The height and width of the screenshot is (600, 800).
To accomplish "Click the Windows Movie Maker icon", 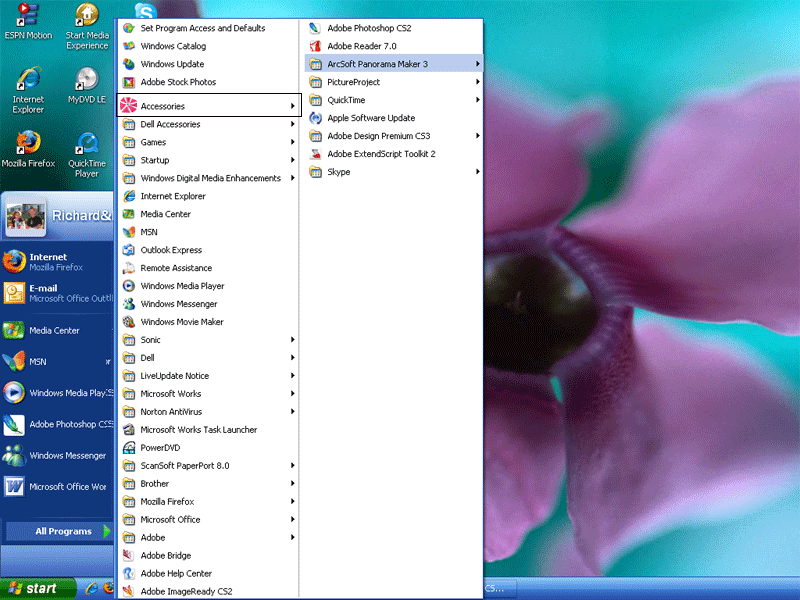I will [129, 322].
